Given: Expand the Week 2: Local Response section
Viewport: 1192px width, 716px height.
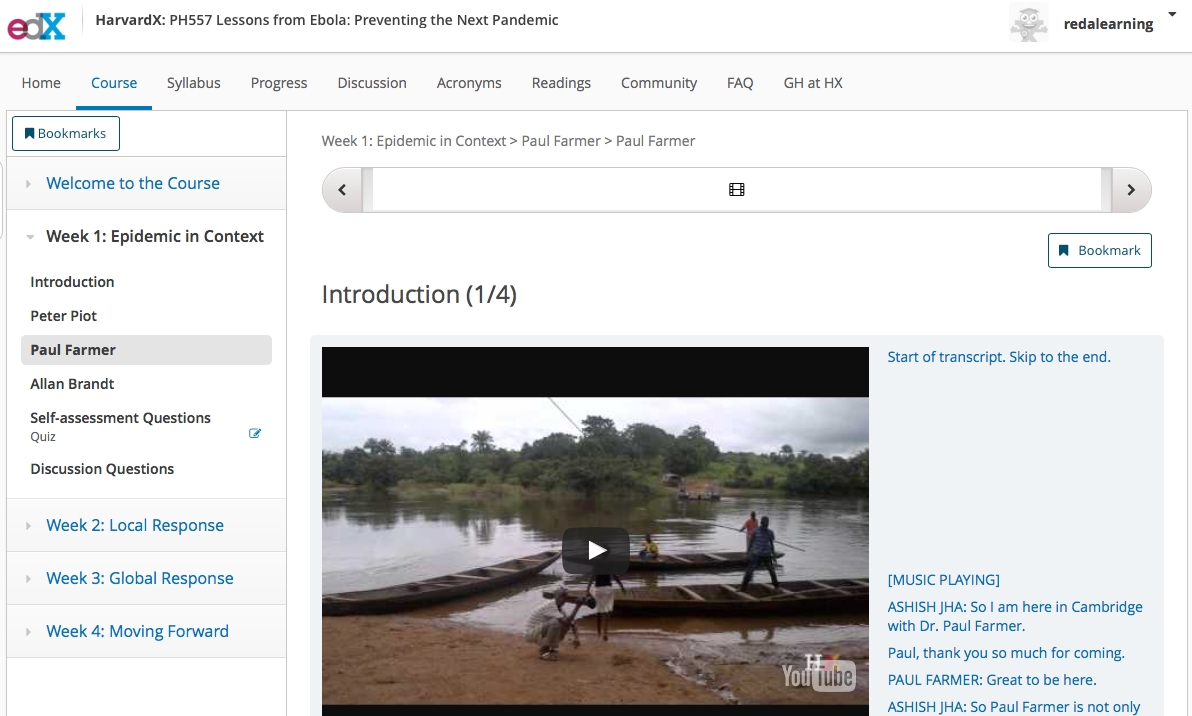Looking at the screenshot, I should coord(135,525).
